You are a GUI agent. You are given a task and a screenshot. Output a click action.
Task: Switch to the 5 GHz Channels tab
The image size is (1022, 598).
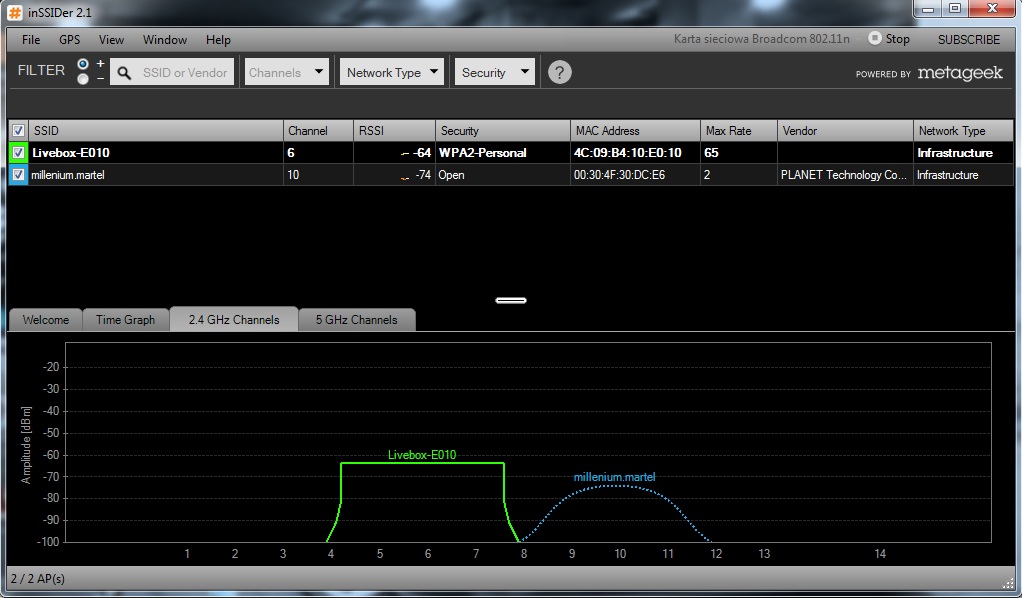(x=357, y=320)
